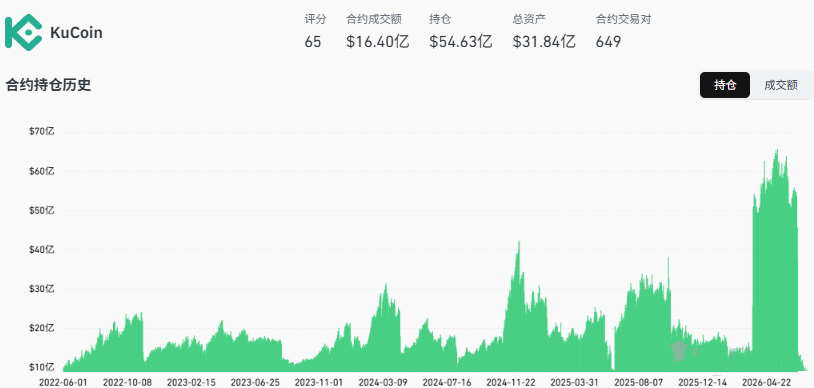814x388 pixels.
Task: Click the 2024-03-09 date axis label
Action: tap(383, 382)
